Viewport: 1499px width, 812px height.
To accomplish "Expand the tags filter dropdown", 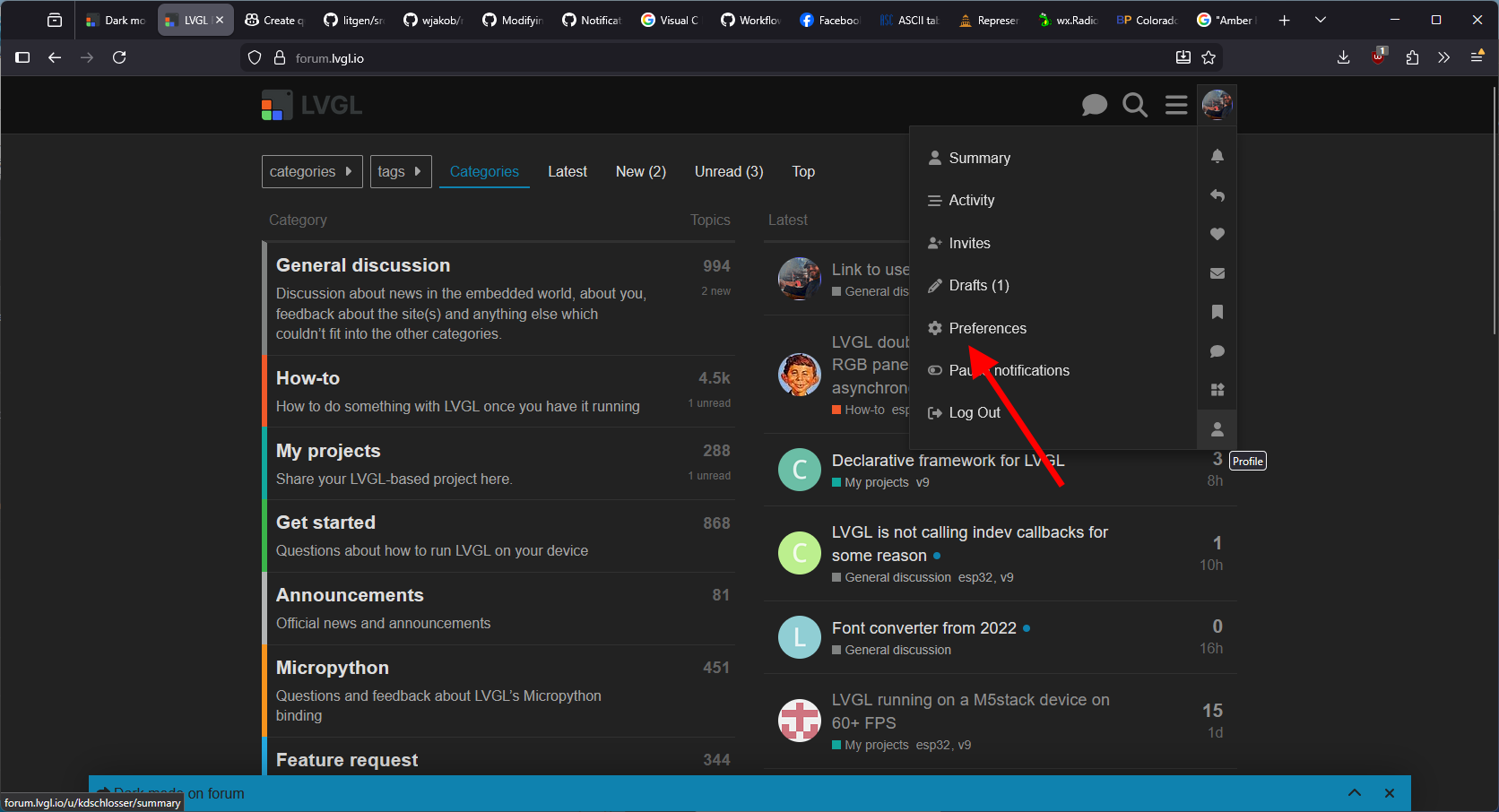I will (400, 171).
